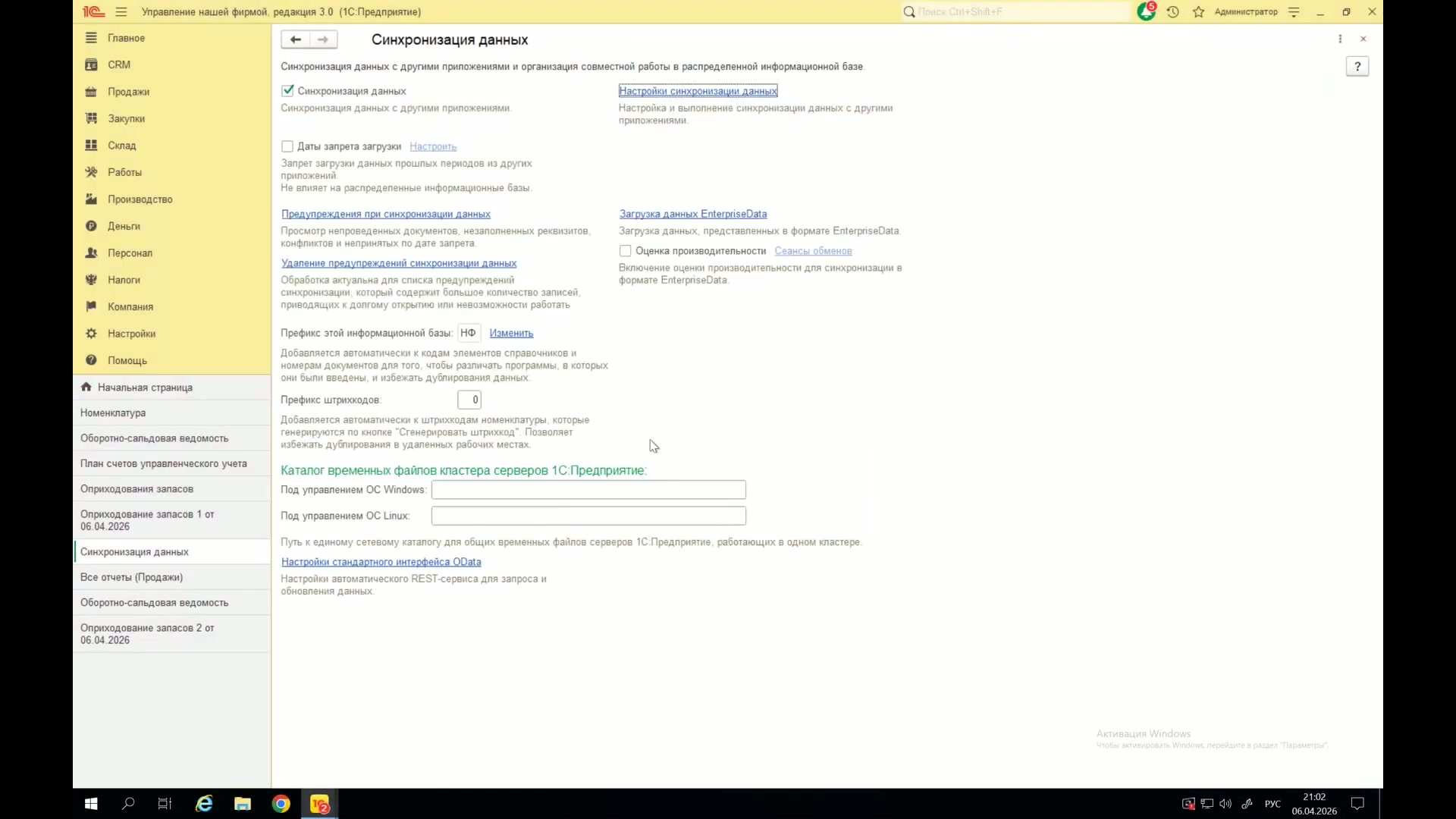Enable Оценка производительности checkbox
Screen dimensions: 1456x819
(x=626, y=251)
